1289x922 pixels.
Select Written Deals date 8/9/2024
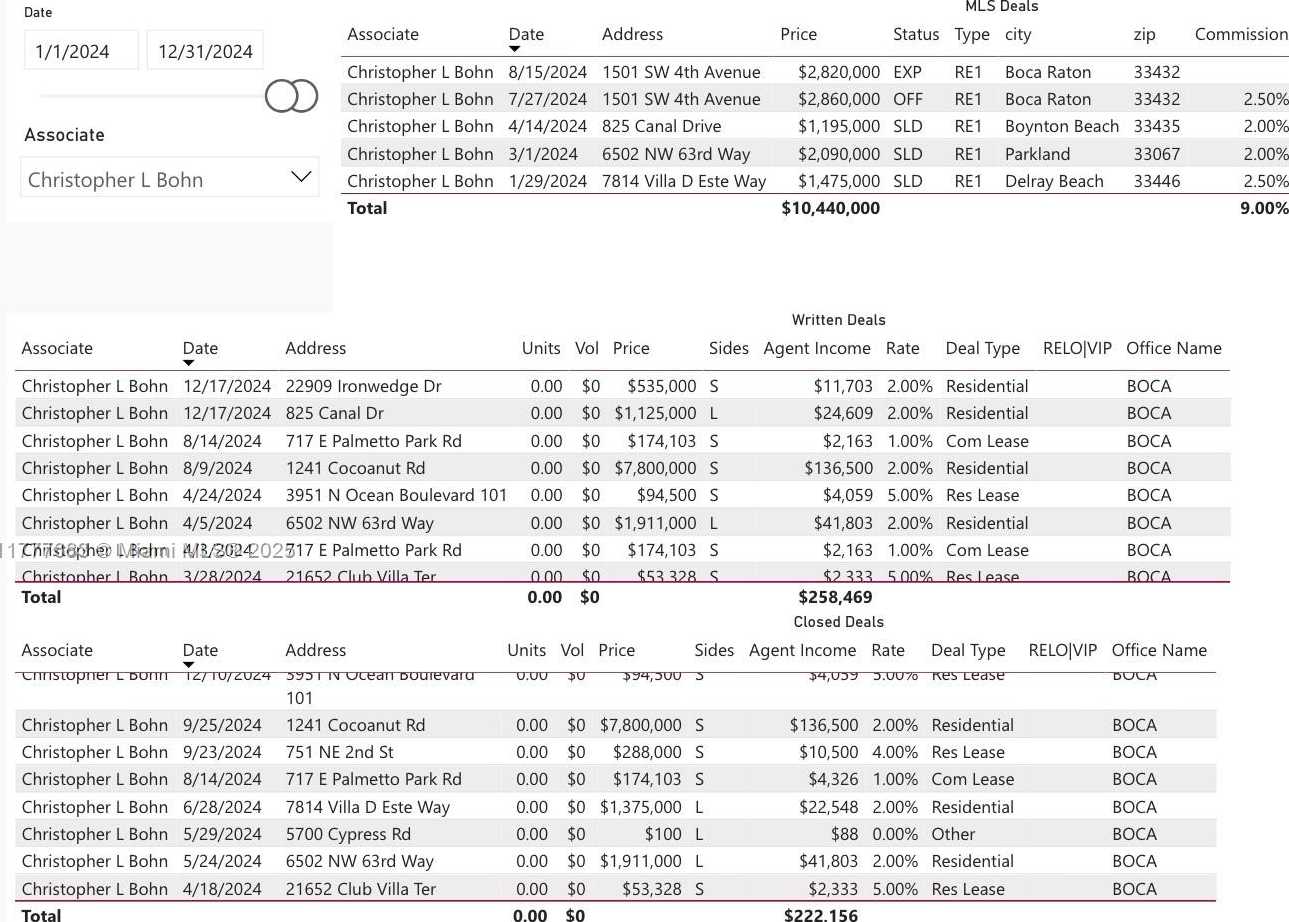(x=218, y=468)
